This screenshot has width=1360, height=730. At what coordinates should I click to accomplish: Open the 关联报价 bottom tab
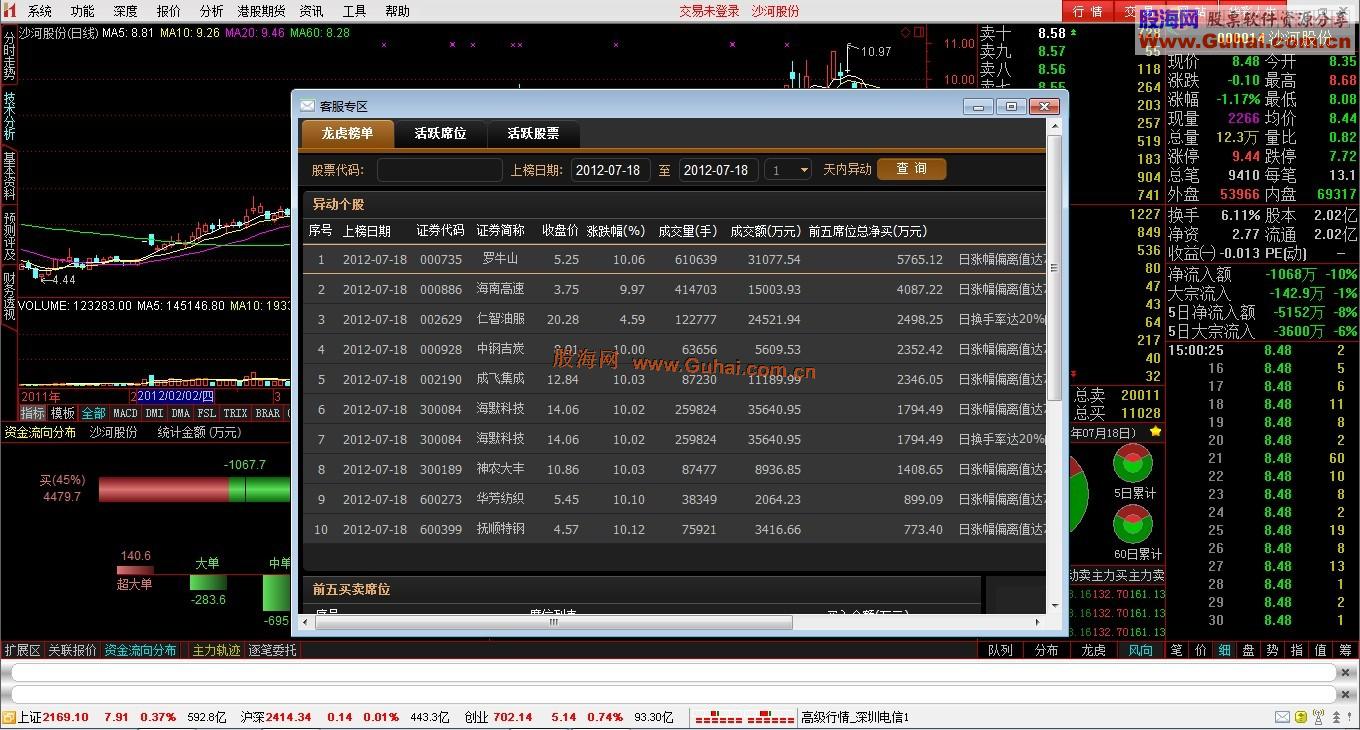tap(72, 650)
